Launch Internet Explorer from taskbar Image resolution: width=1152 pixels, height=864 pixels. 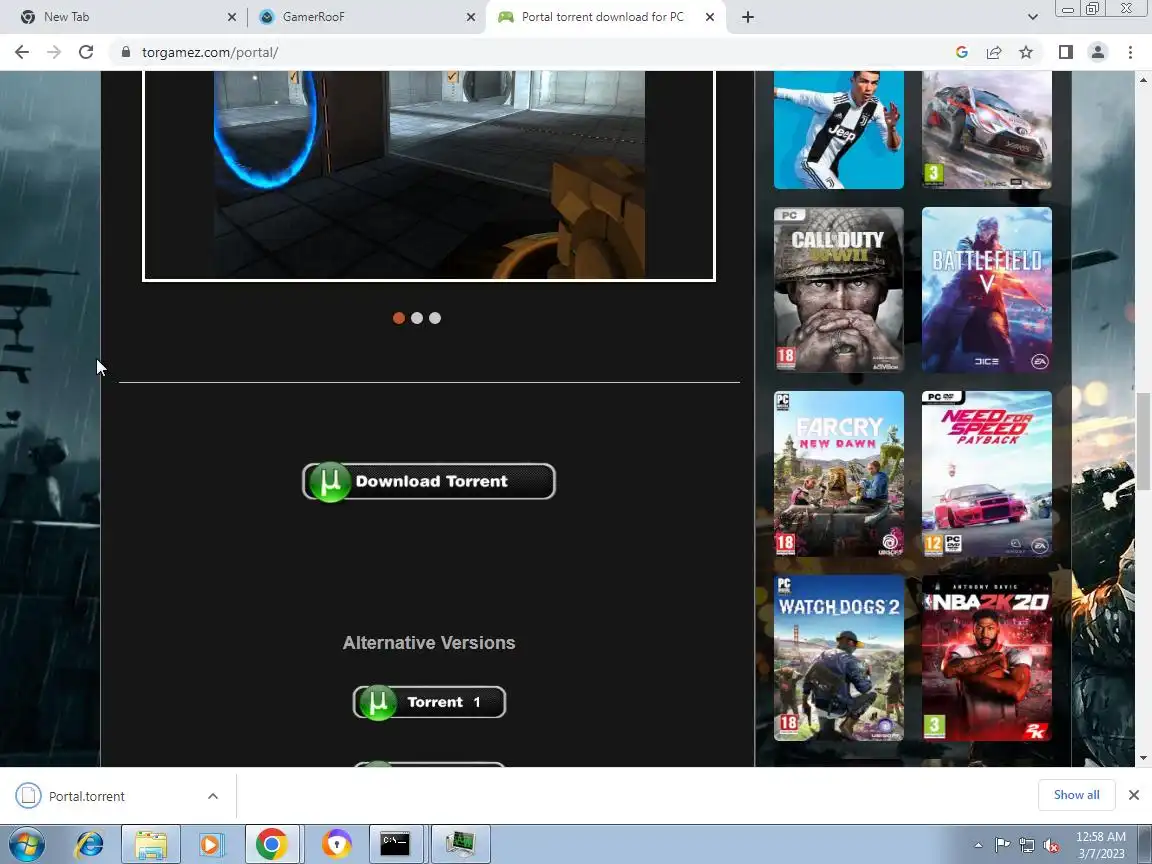coord(89,845)
